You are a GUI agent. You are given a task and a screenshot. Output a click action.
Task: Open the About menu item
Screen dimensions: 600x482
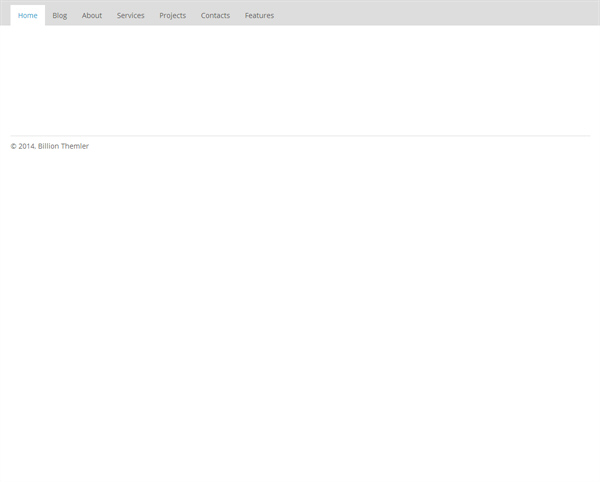point(92,15)
